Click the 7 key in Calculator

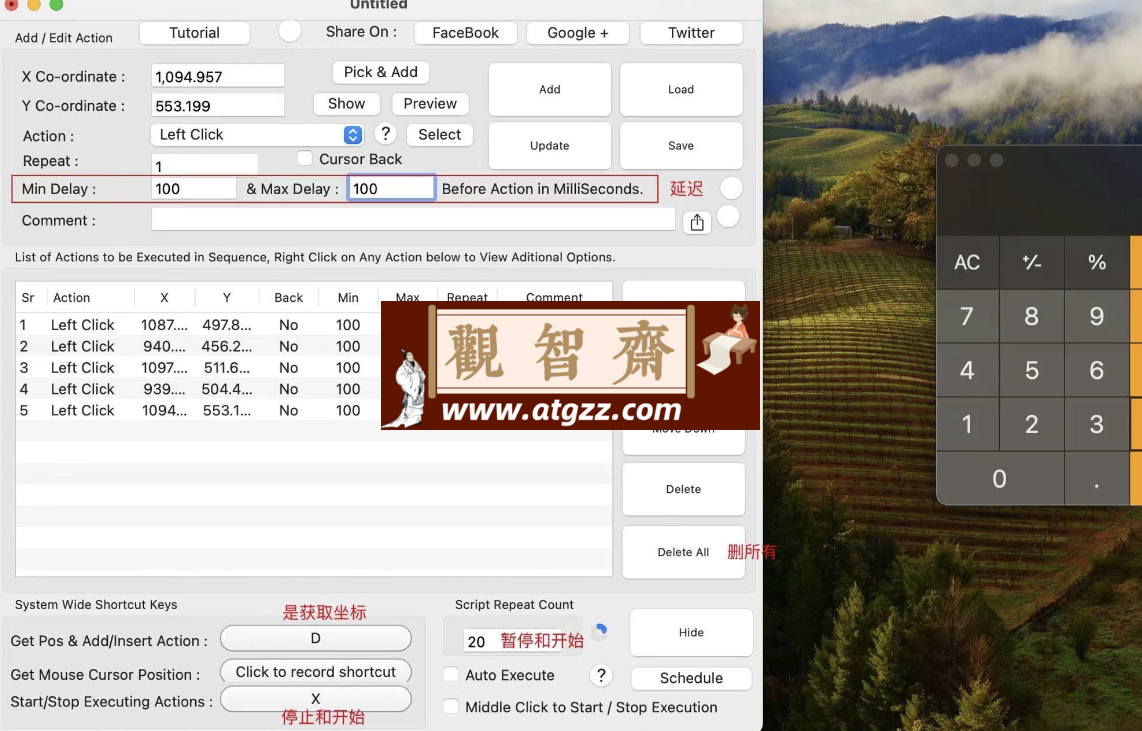coord(967,316)
